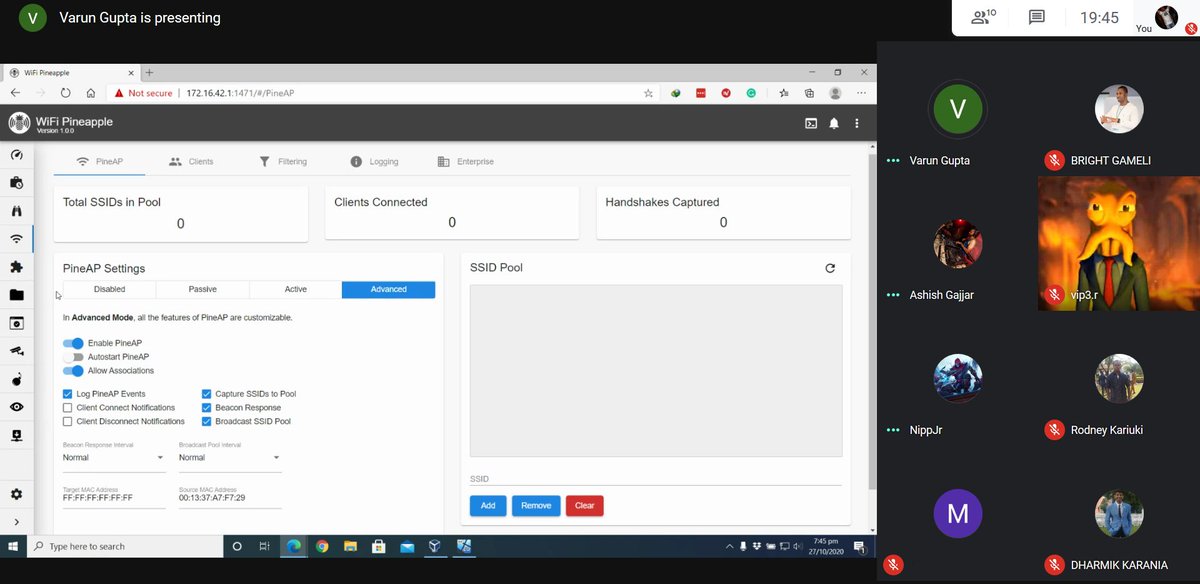Open the Beacon Response Interval dropdown

113,458
